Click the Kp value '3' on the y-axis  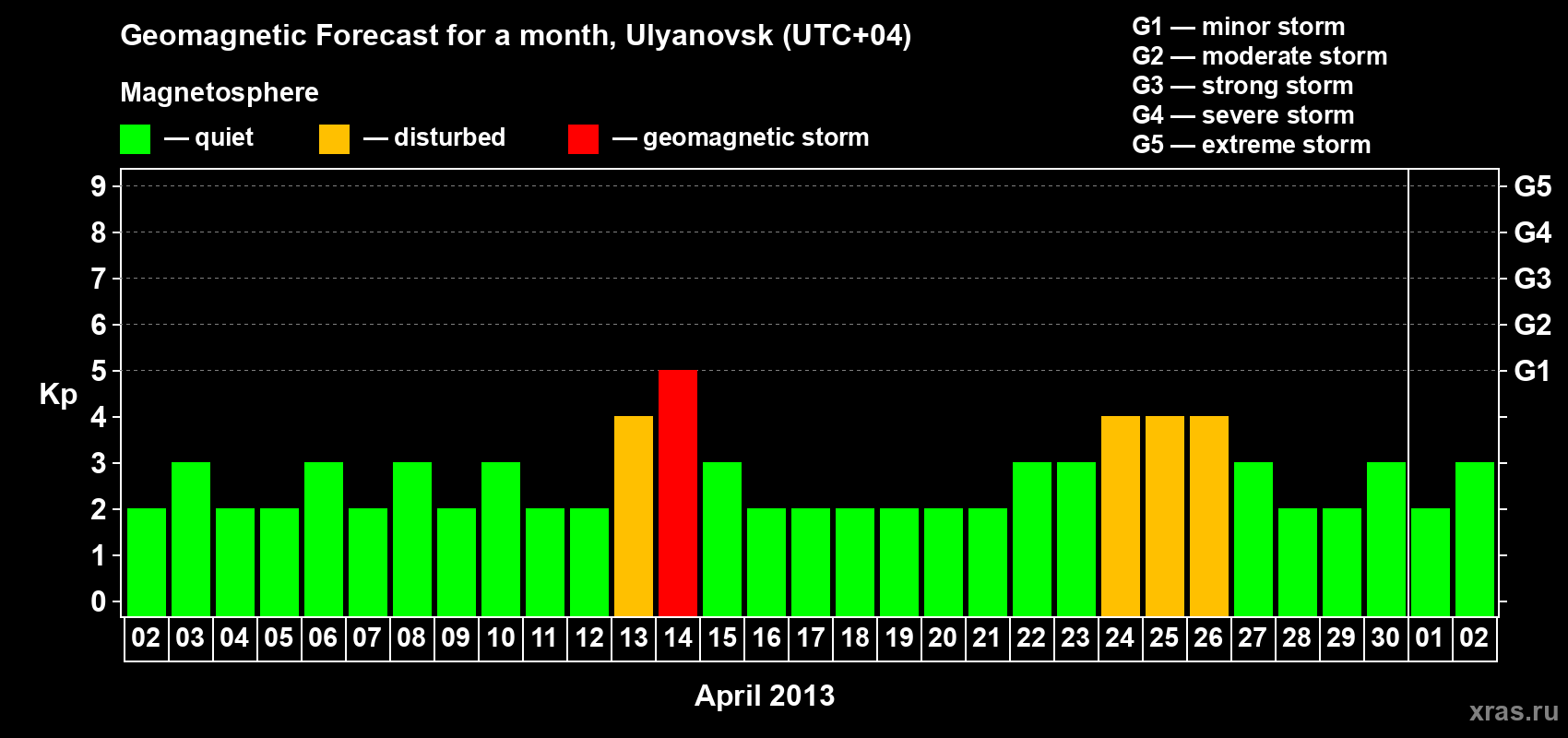[99, 463]
